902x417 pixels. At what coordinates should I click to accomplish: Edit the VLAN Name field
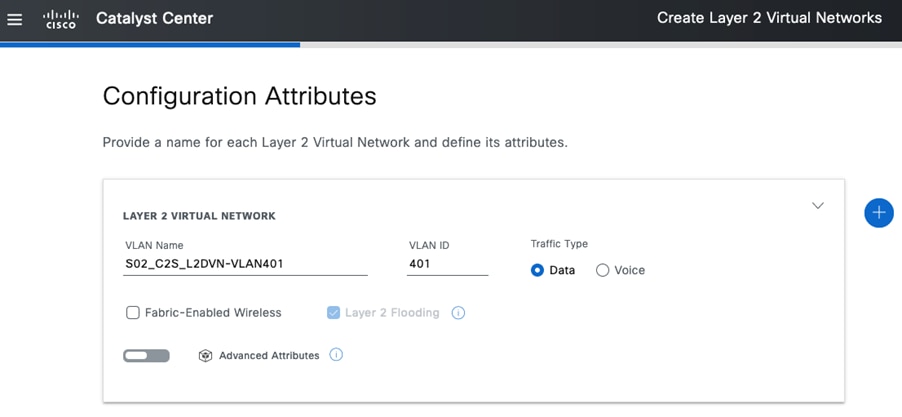click(x=245, y=264)
